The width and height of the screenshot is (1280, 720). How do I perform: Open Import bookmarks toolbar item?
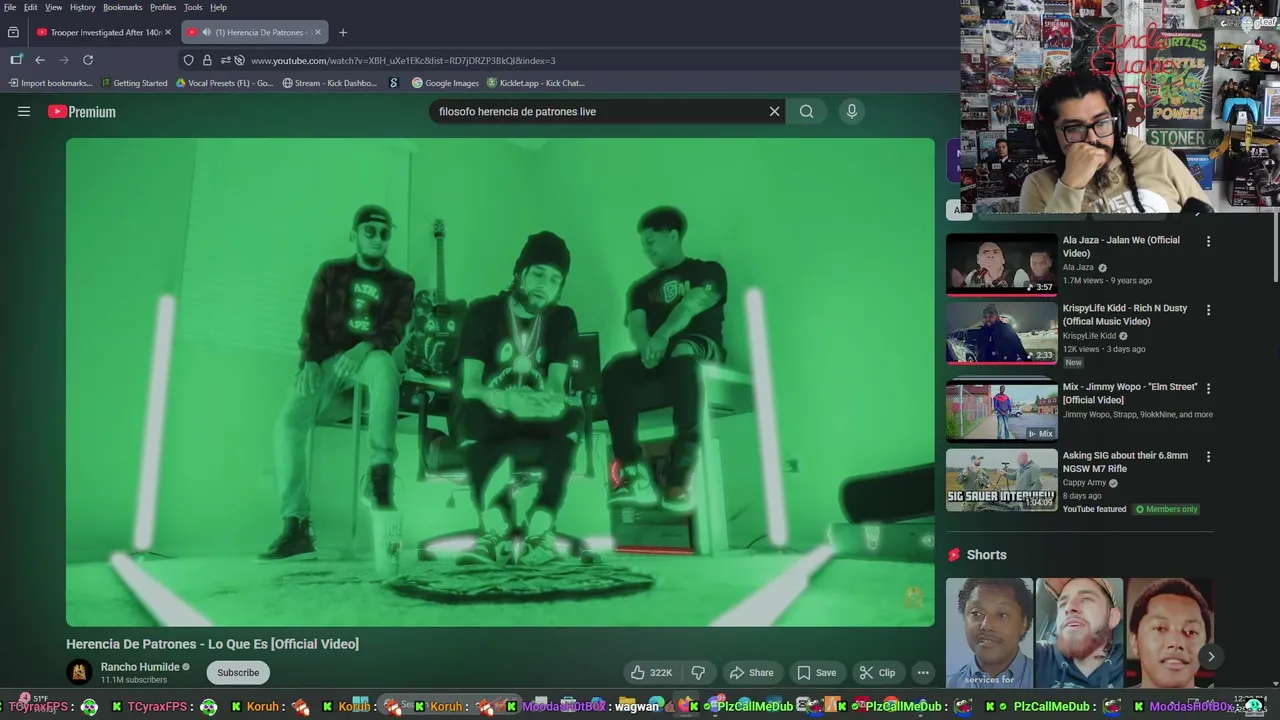(x=49, y=83)
